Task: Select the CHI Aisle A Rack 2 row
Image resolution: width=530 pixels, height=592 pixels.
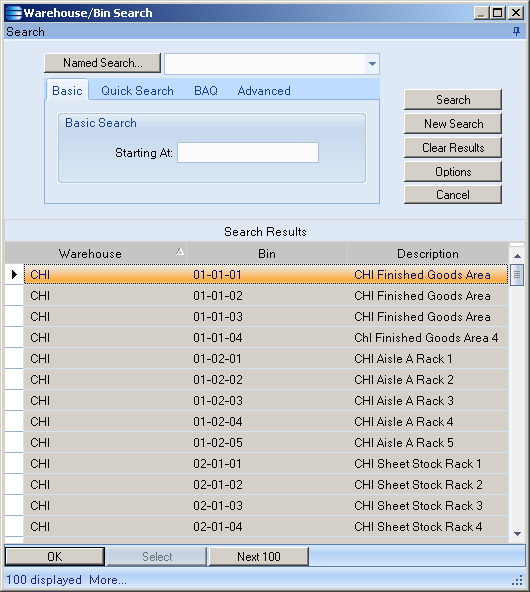Action: point(266,379)
